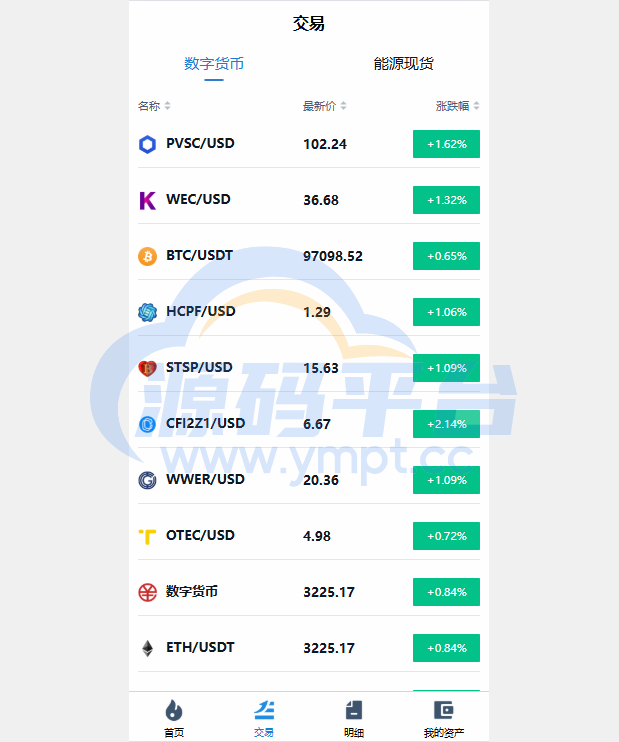Open the WWER/USD pair priced 20.36
The image size is (619, 742).
pos(309,480)
